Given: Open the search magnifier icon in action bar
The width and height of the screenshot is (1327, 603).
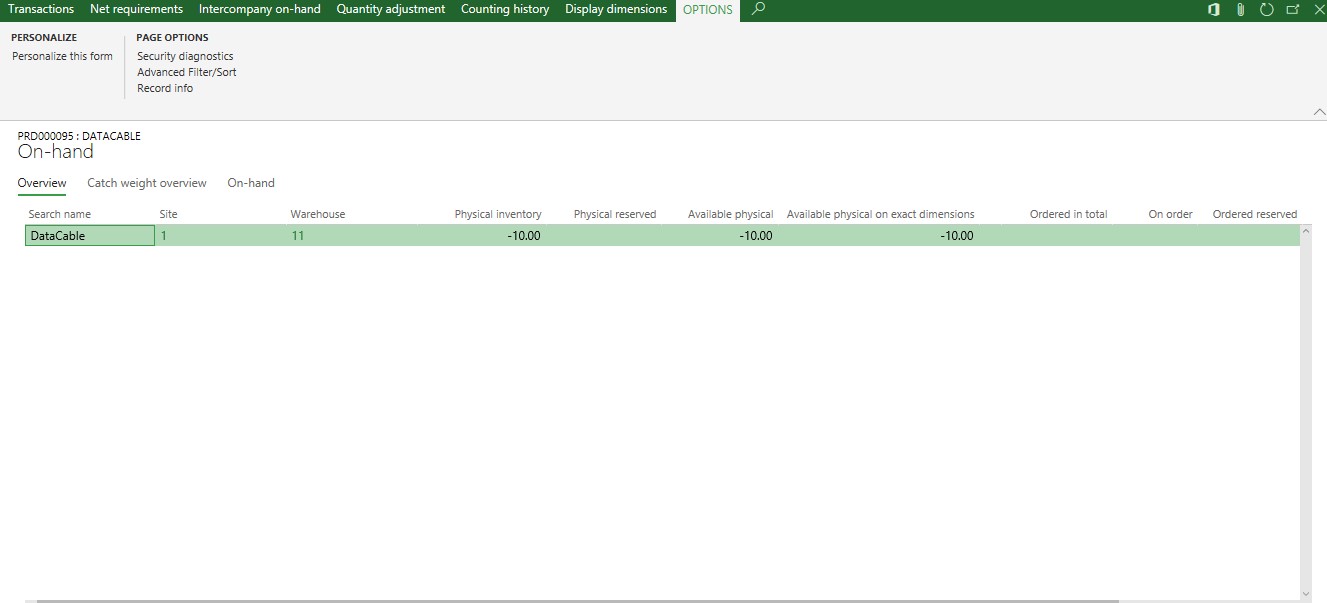Looking at the screenshot, I should coord(758,9).
